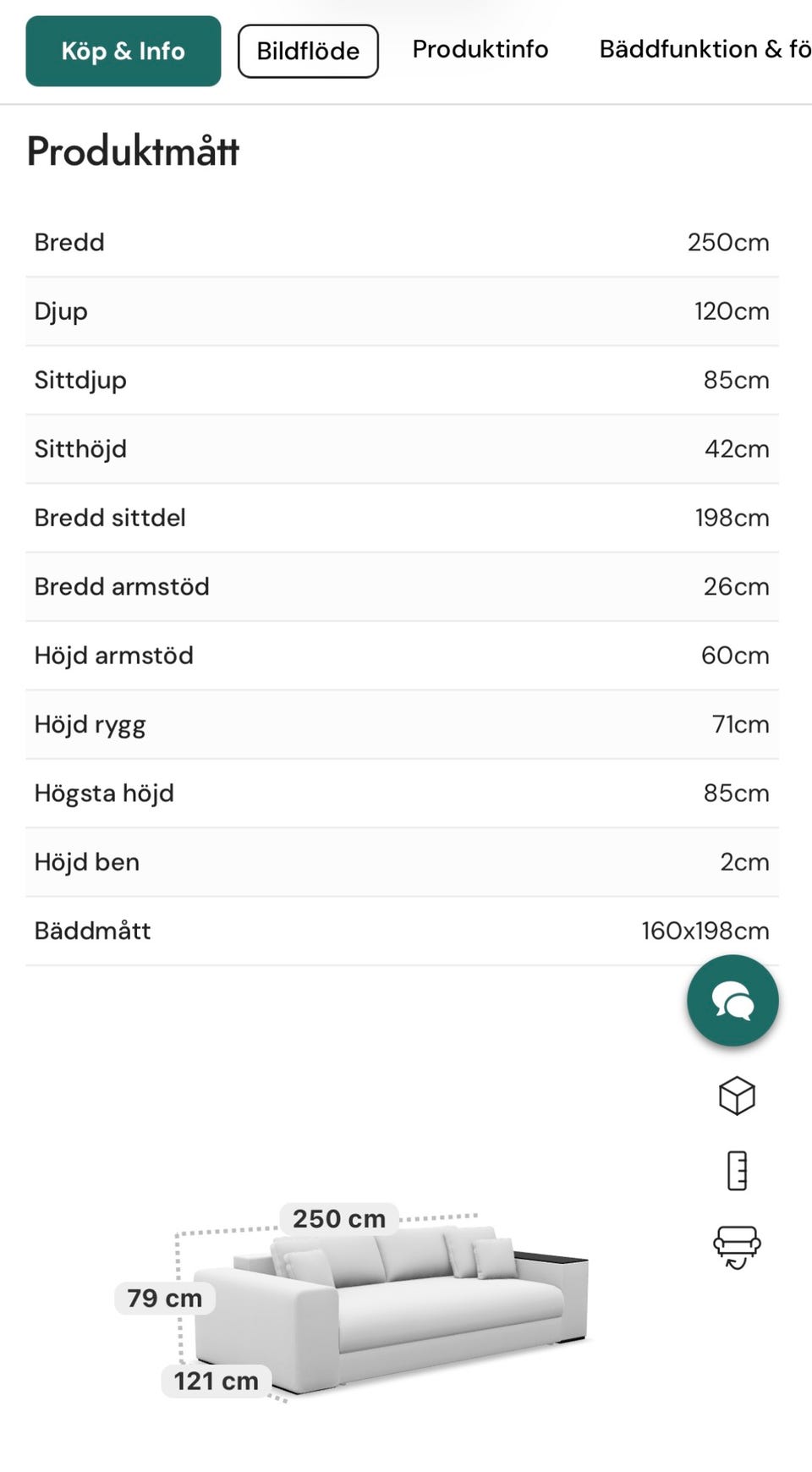
Task: Click the 250 cm width label
Action: click(339, 1219)
